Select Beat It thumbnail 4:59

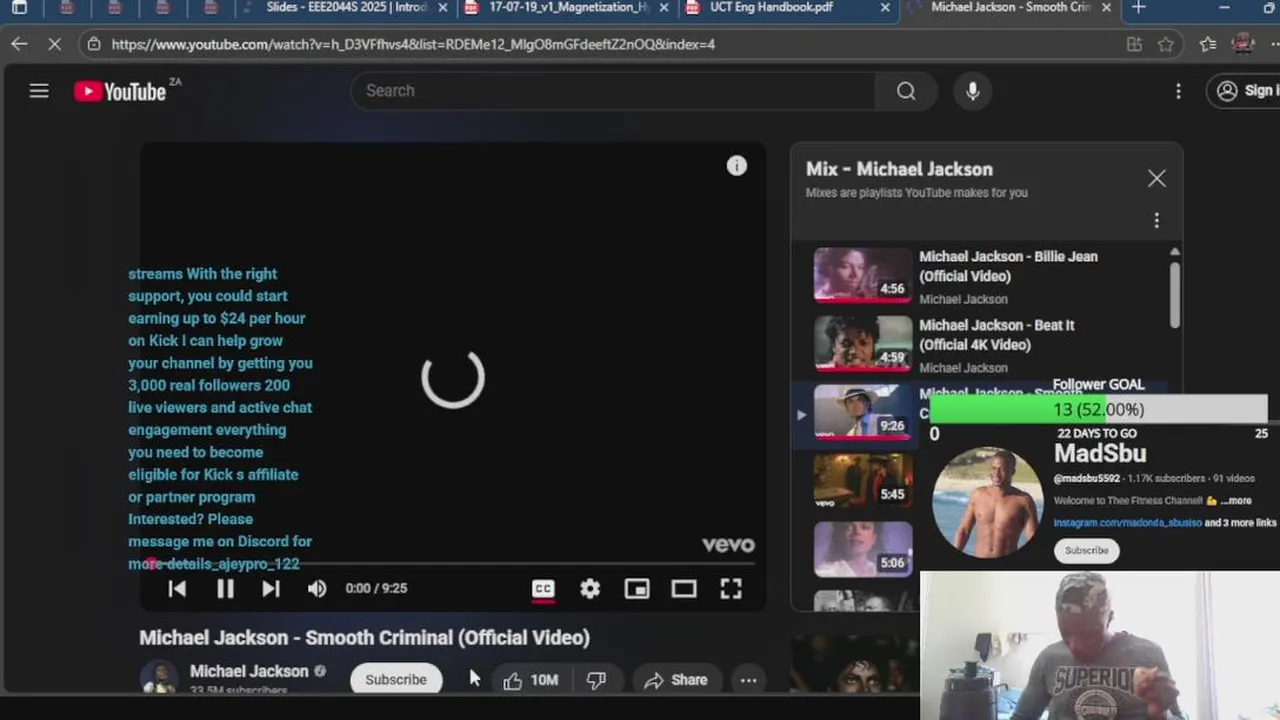[x=863, y=343]
